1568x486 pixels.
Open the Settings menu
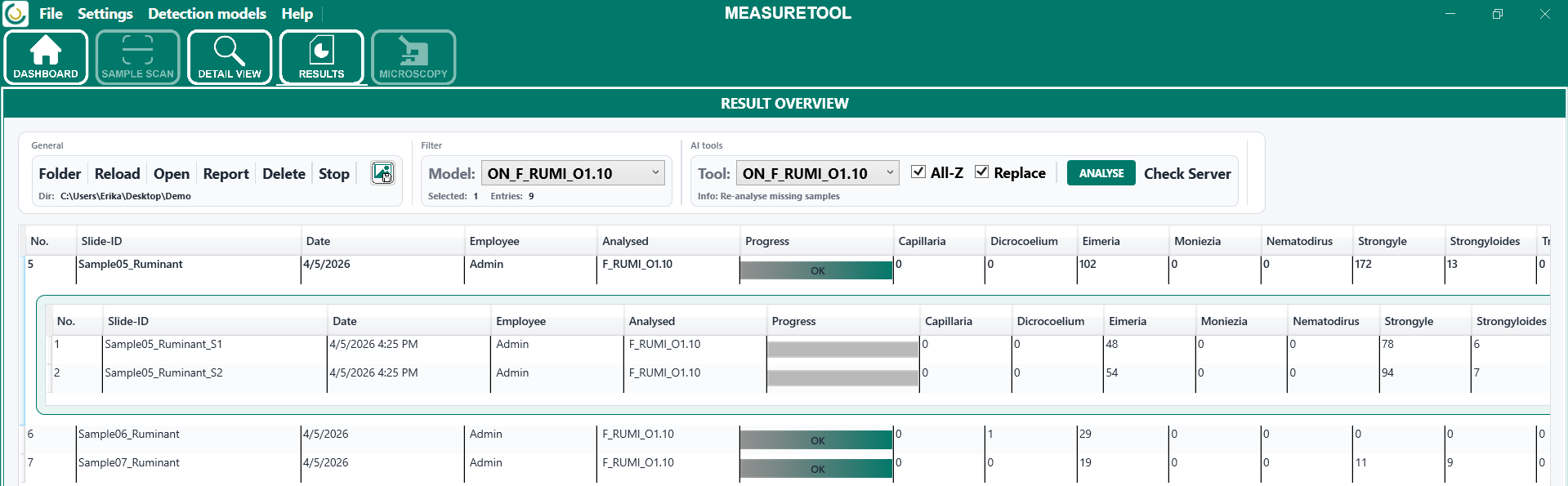[105, 14]
